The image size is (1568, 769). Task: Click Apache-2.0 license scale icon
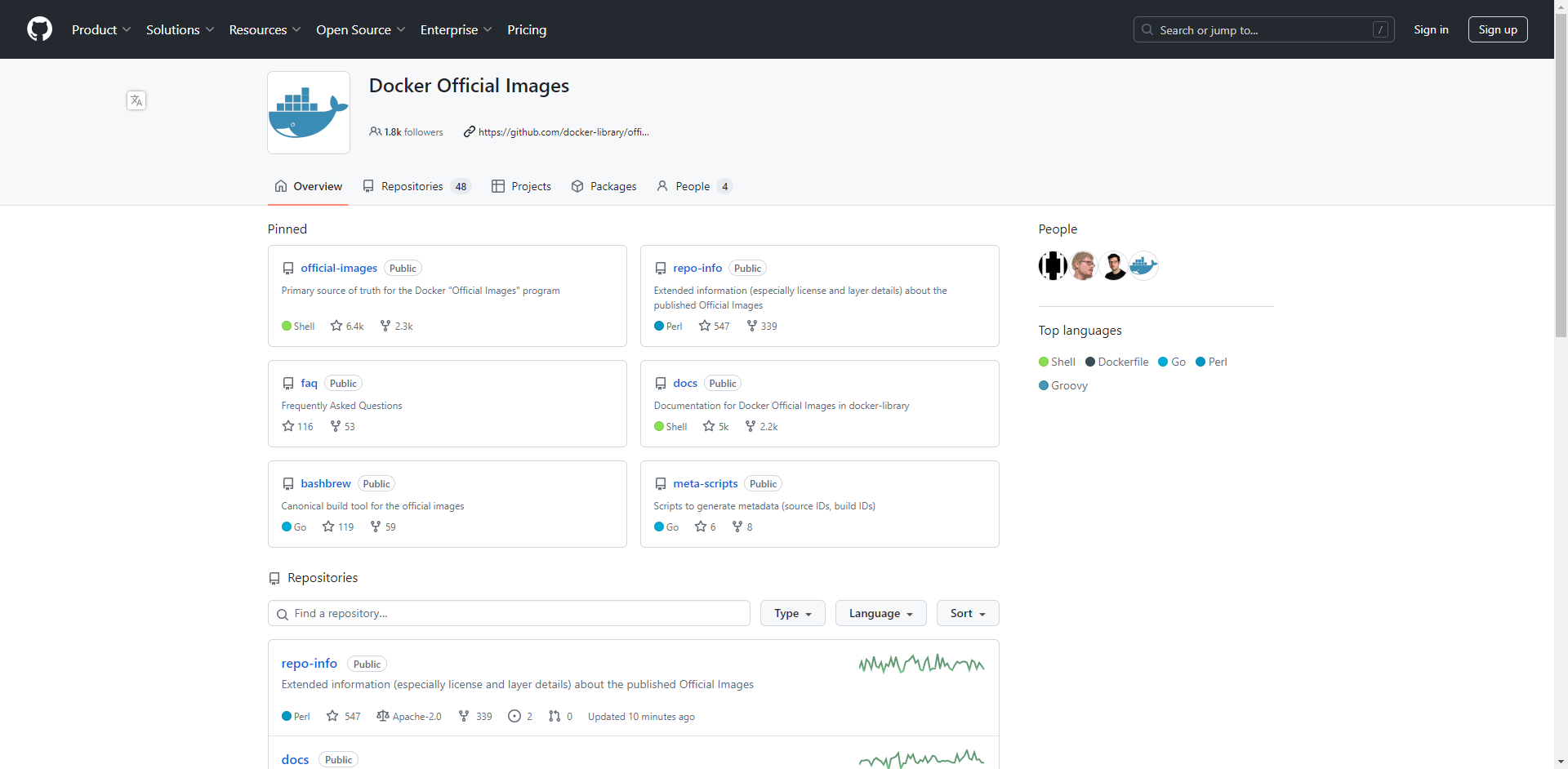[x=383, y=716]
